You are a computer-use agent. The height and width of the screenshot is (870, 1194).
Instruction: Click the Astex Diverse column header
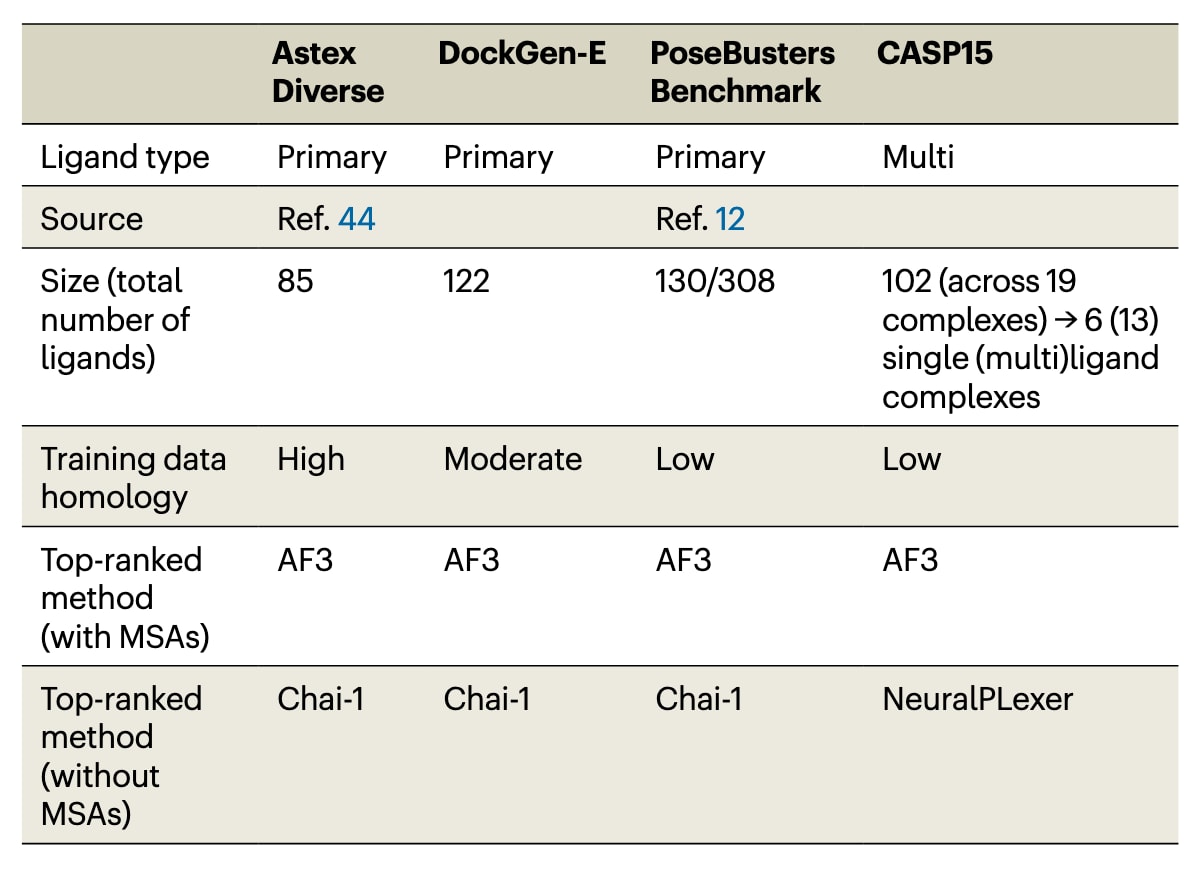point(328,72)
